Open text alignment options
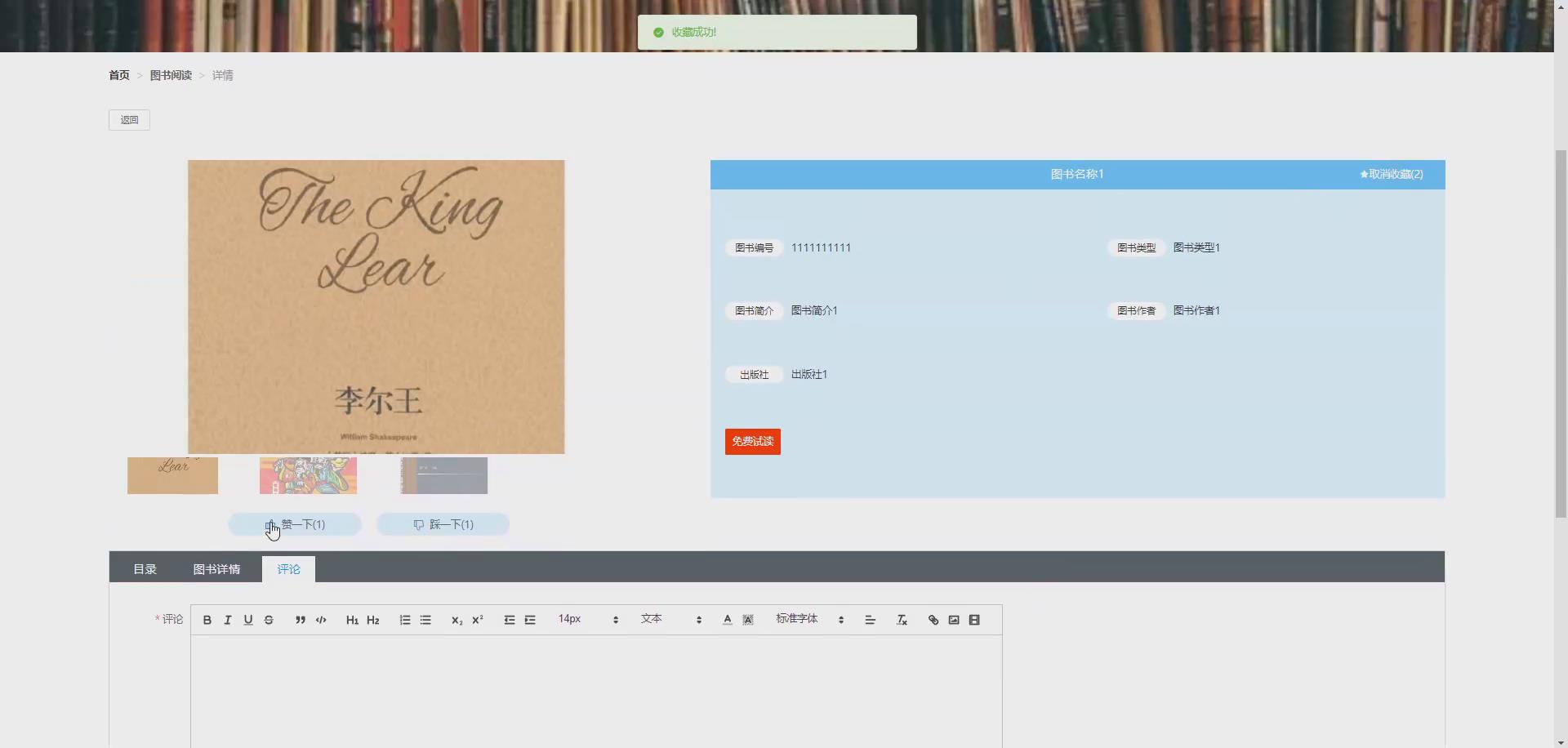Viewport: 1568px width, 748px height. coord(870,620)
